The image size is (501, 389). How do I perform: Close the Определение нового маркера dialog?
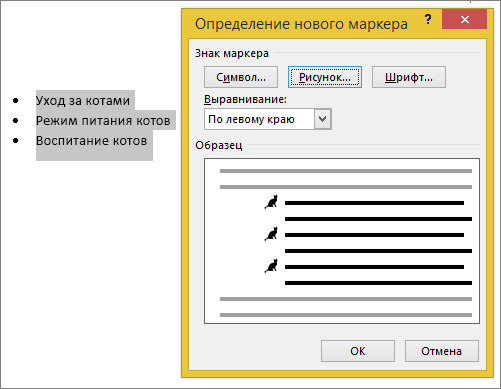(464, 19)
